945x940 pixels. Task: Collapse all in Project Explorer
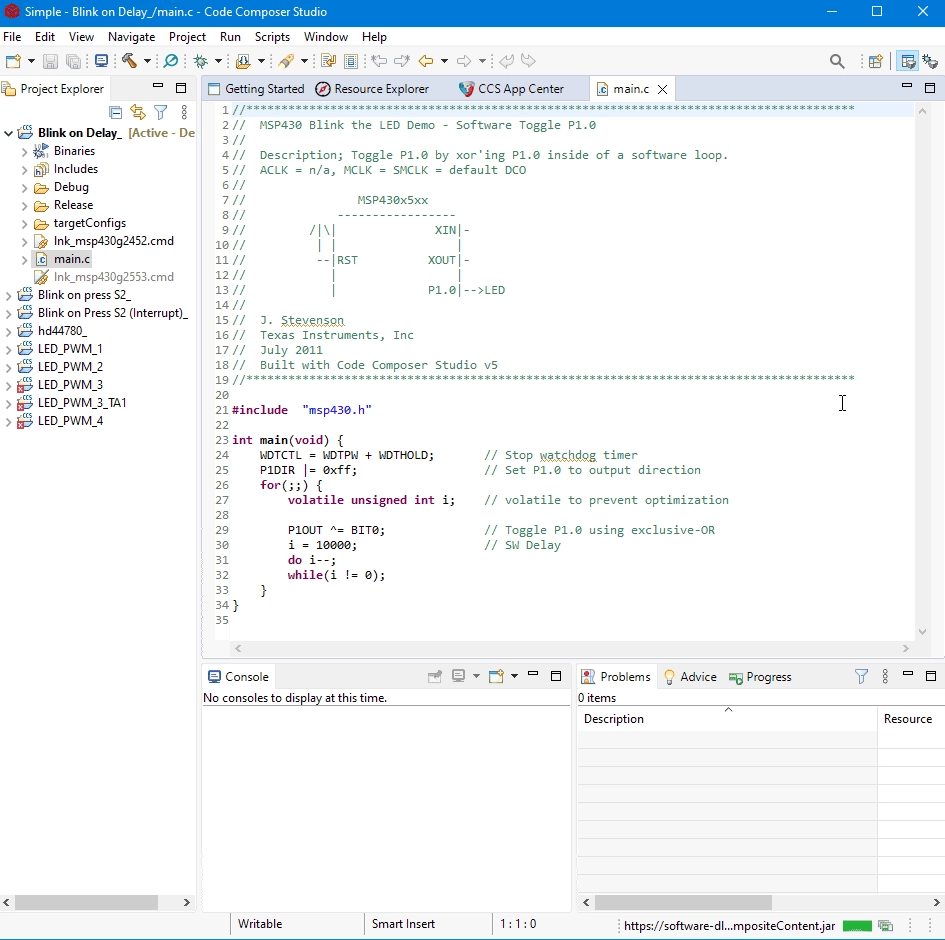pos(116,112)
